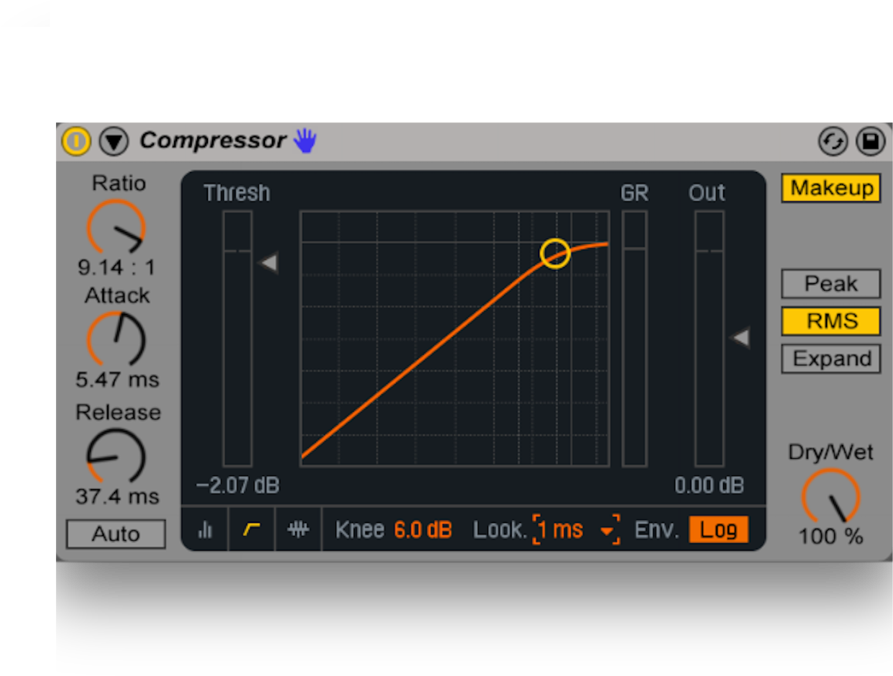Image resolution: width=893 pixels, height=676 pixels.
Task: Toggle the Makeup gain button
Action: (831, 188)
